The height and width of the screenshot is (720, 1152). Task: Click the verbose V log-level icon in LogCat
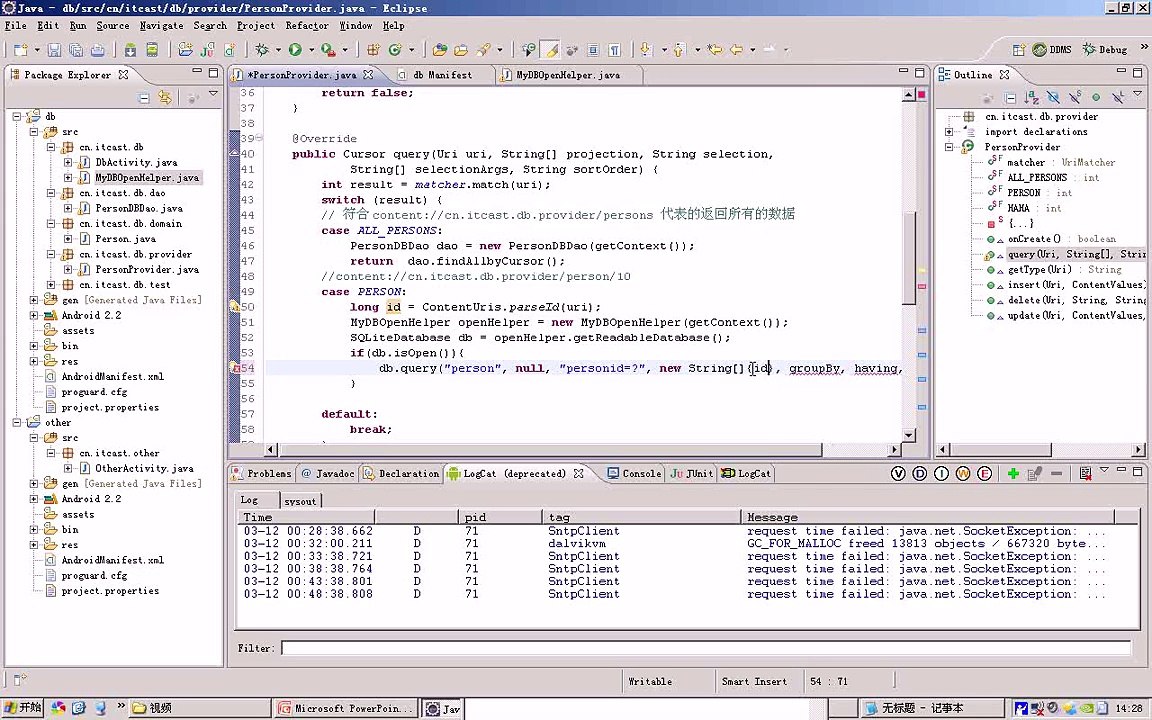tap(898, 474)
